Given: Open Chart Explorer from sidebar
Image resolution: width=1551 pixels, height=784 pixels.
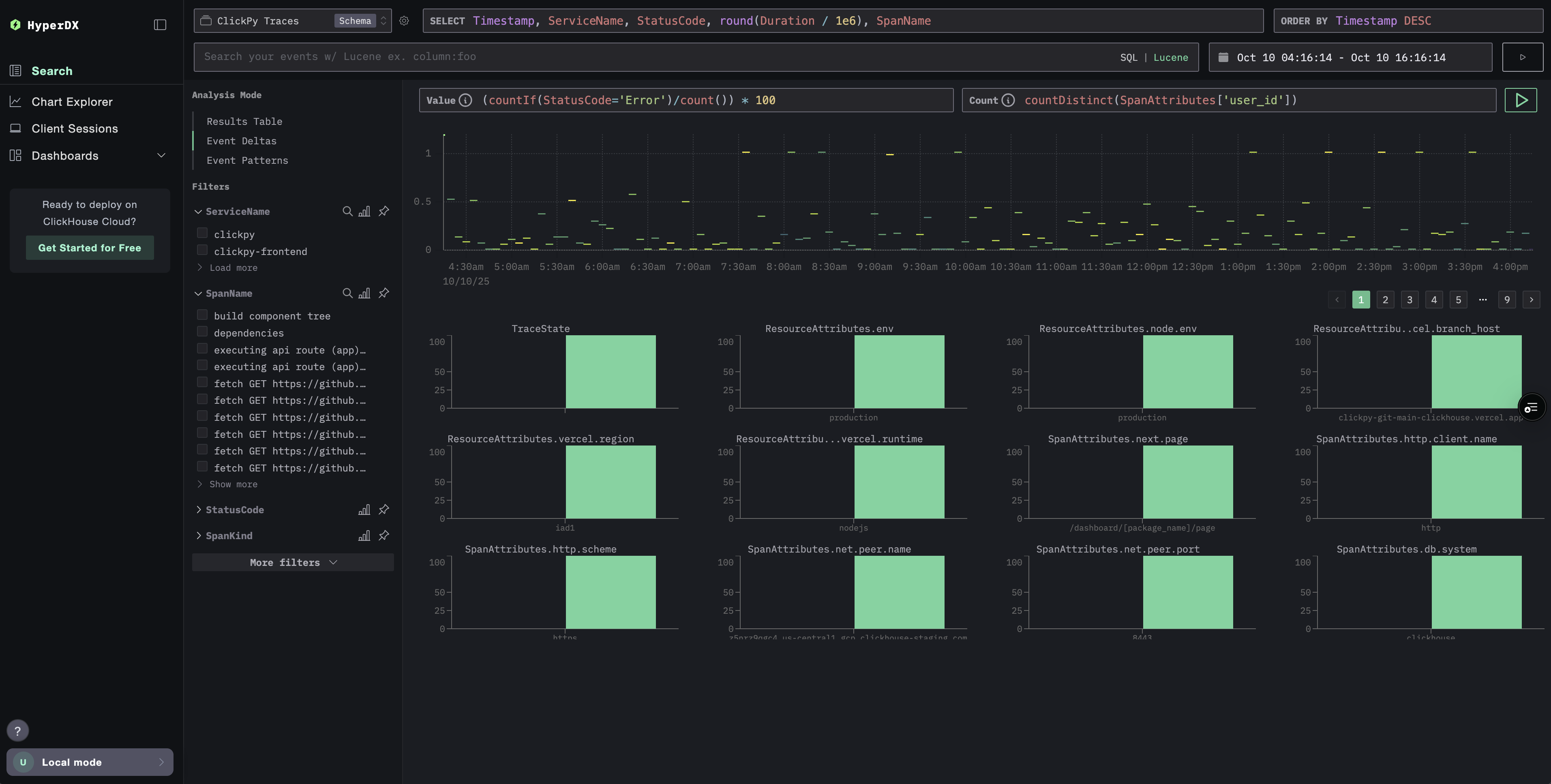Looking at the screenshot, I should point(72,102).
